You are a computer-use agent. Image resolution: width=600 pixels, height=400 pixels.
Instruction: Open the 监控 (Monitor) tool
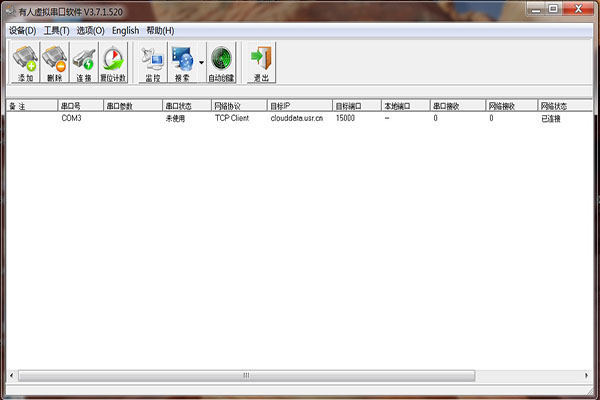pos(151,62)
